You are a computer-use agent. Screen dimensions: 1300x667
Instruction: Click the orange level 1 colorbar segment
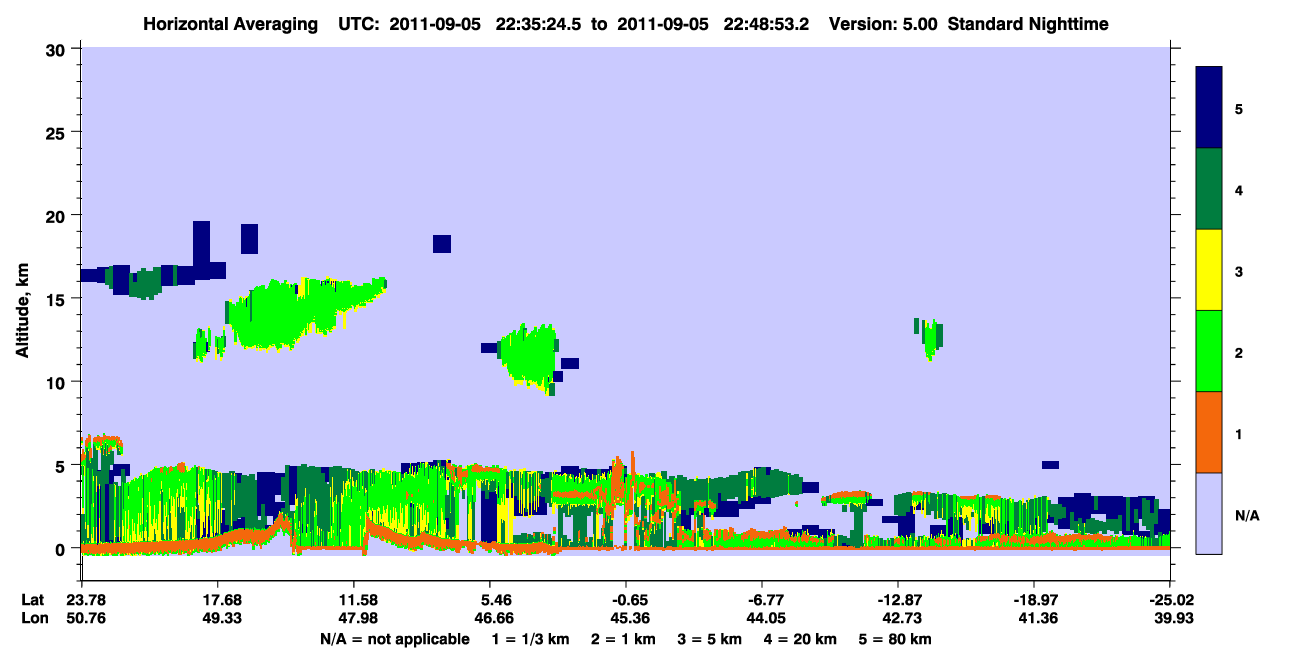pos(1209,432)
